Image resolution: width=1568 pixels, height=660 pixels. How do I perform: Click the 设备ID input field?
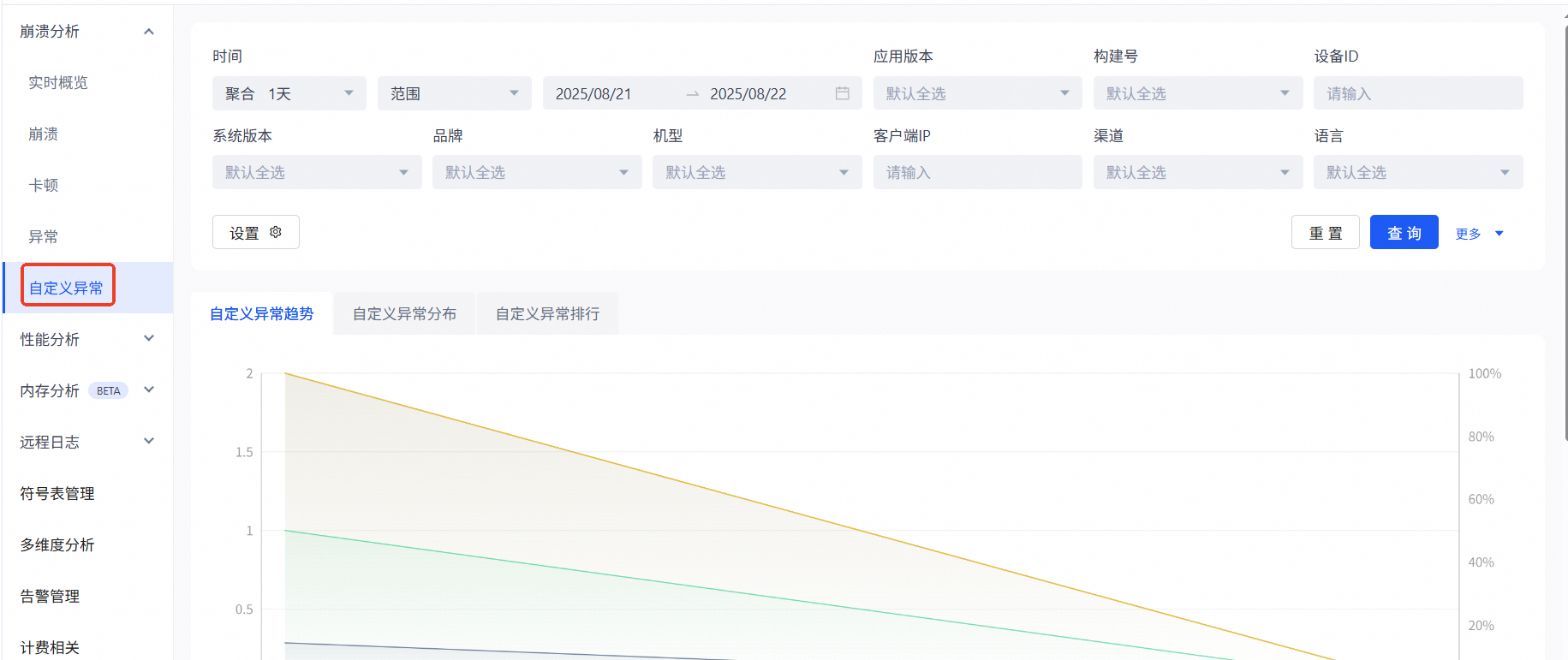[1418, 93]
